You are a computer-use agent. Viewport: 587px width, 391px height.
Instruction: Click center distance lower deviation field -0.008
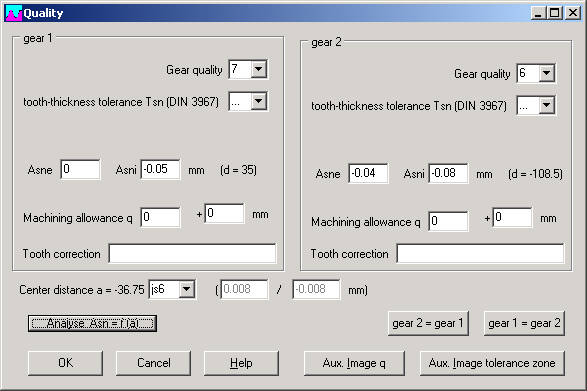point(316,289)
